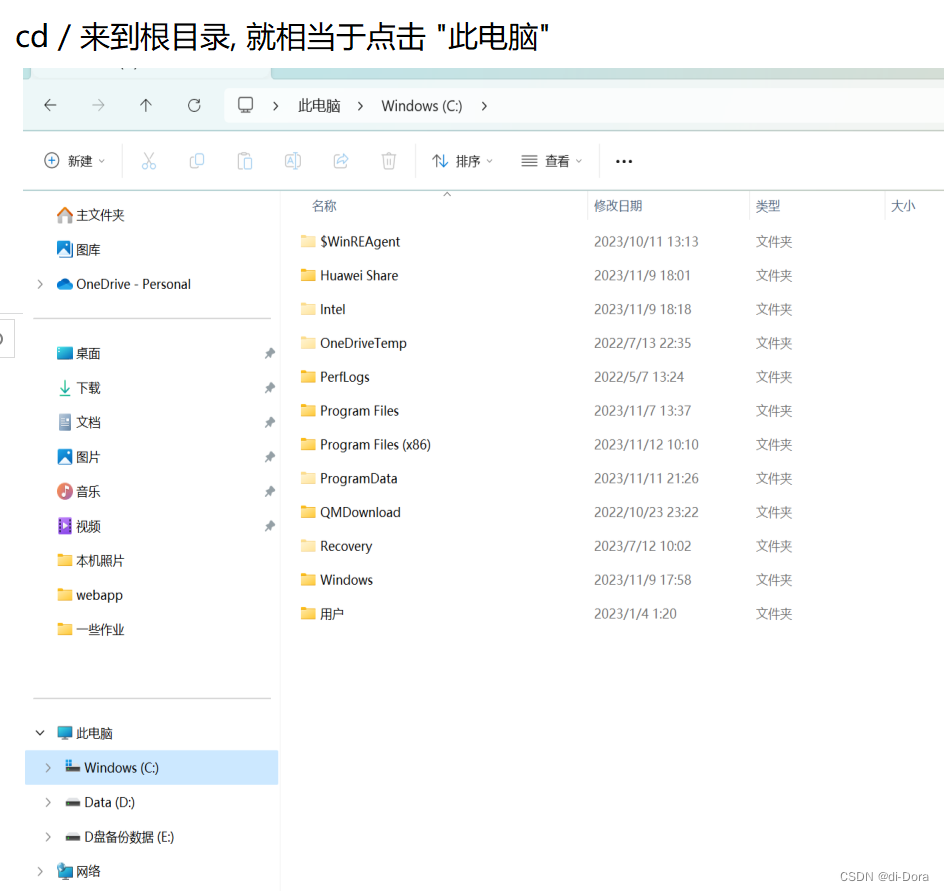Refresh the current folder view
Image resolution: width=944 pixels, height=891 pixels.
tap(194, 105)
